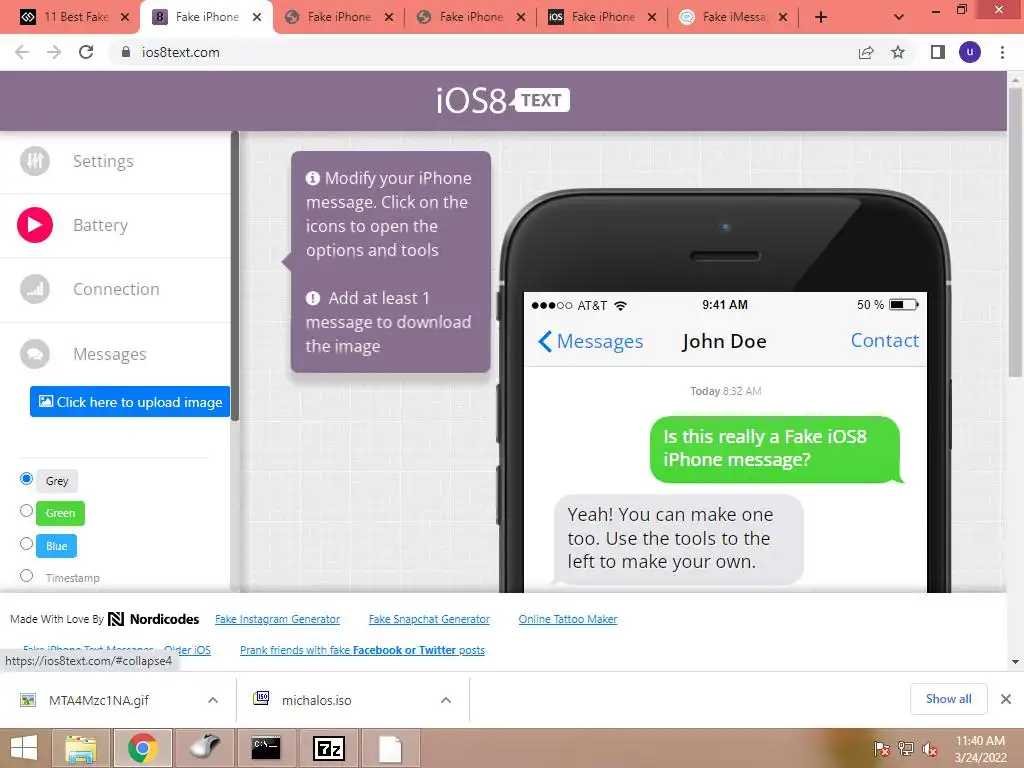This screenshot has height=768, width=1024.
Task: Open the 7-Zip taskbar icon
Action: tap(328, 748)
